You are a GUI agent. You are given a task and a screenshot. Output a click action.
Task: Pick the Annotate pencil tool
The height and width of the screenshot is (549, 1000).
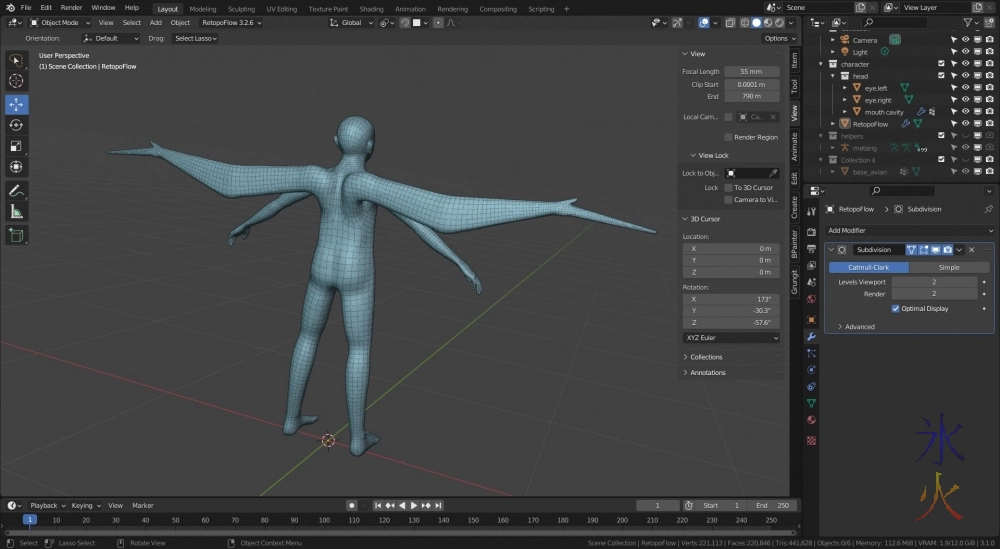tap(16, 190)
